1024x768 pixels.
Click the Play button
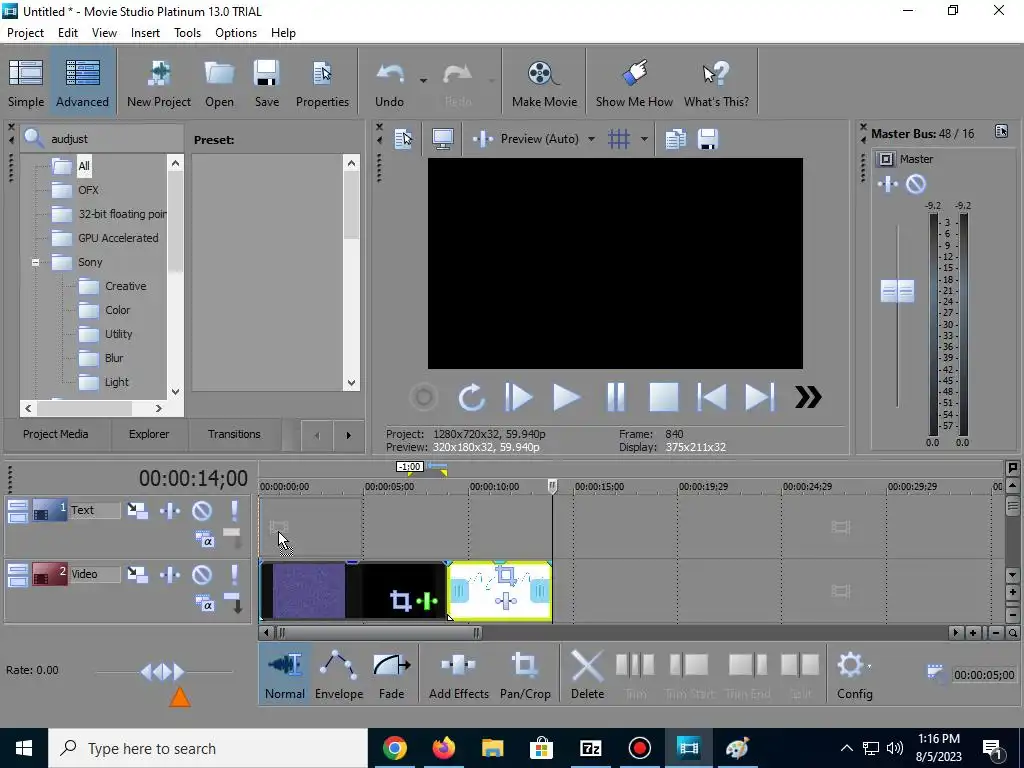[x=566, y=397]
